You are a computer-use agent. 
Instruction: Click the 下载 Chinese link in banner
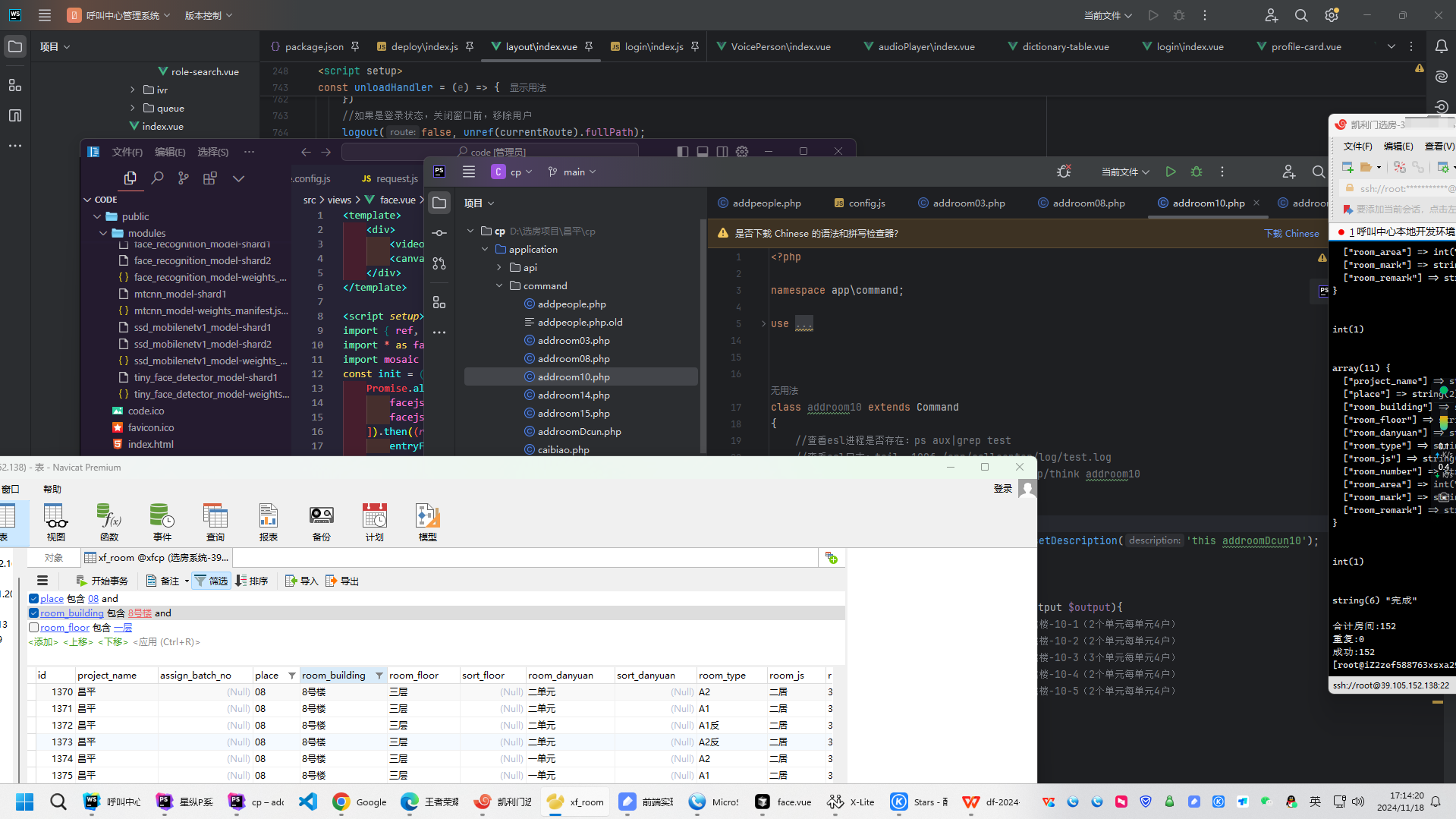coord(1291,234)
